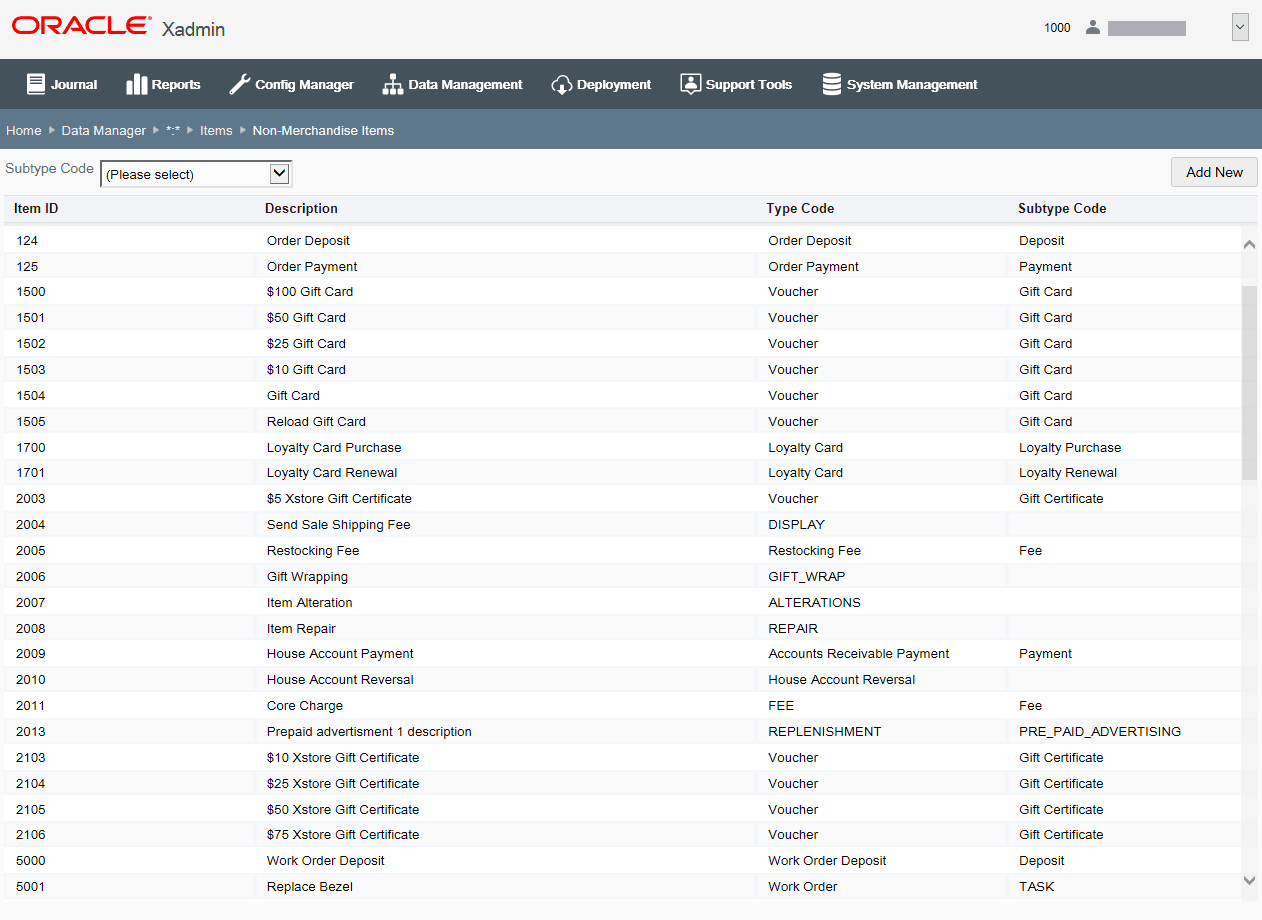Click the table scrollbar up arrow

[1249, 244]
